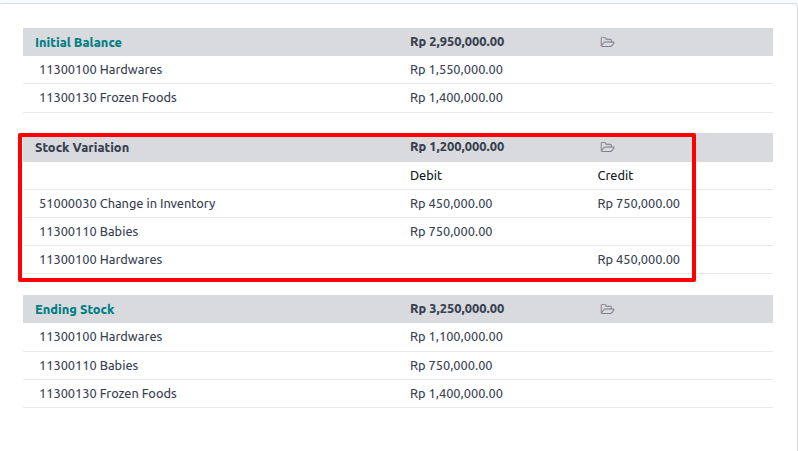Click the Rp 2,950,000.00 Initial Balance total
Image resolution: width=798 pixels, height=451 pixels.
(457, 42)
